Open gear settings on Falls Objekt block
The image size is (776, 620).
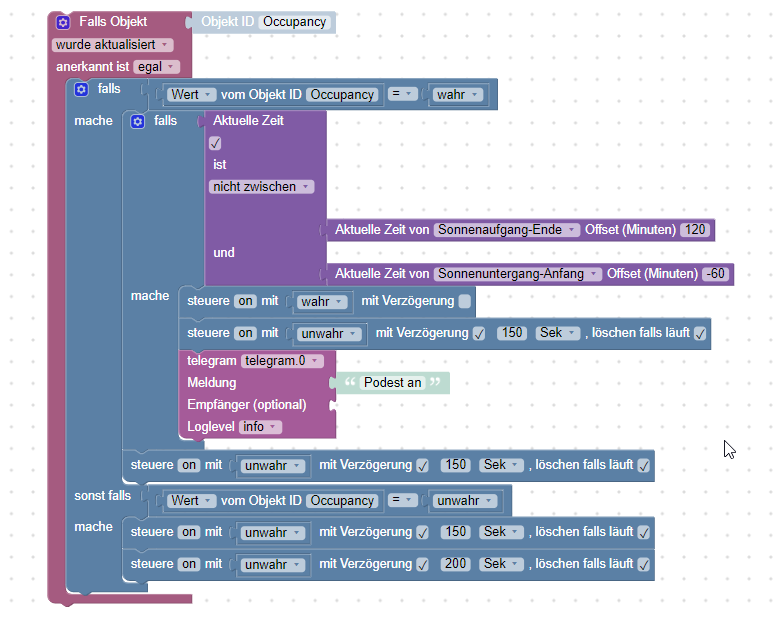63,22
